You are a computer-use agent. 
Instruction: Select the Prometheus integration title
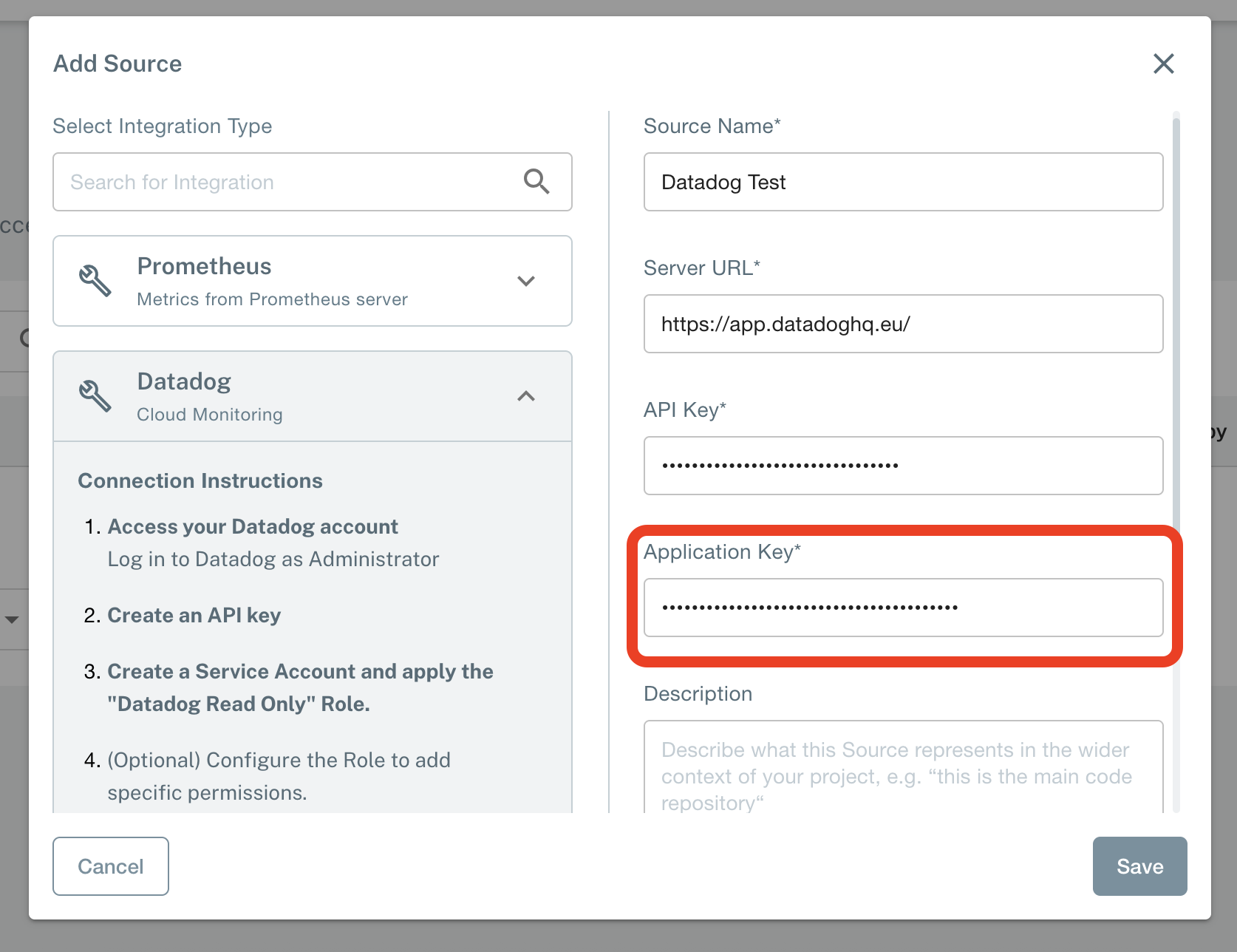click(205, 266)
